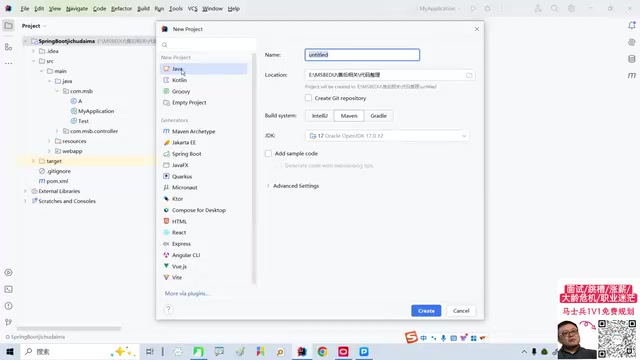This screenshot has height=360, width=640.
Task: Open help in New Project dialog
Action: (x=168, y=309)
